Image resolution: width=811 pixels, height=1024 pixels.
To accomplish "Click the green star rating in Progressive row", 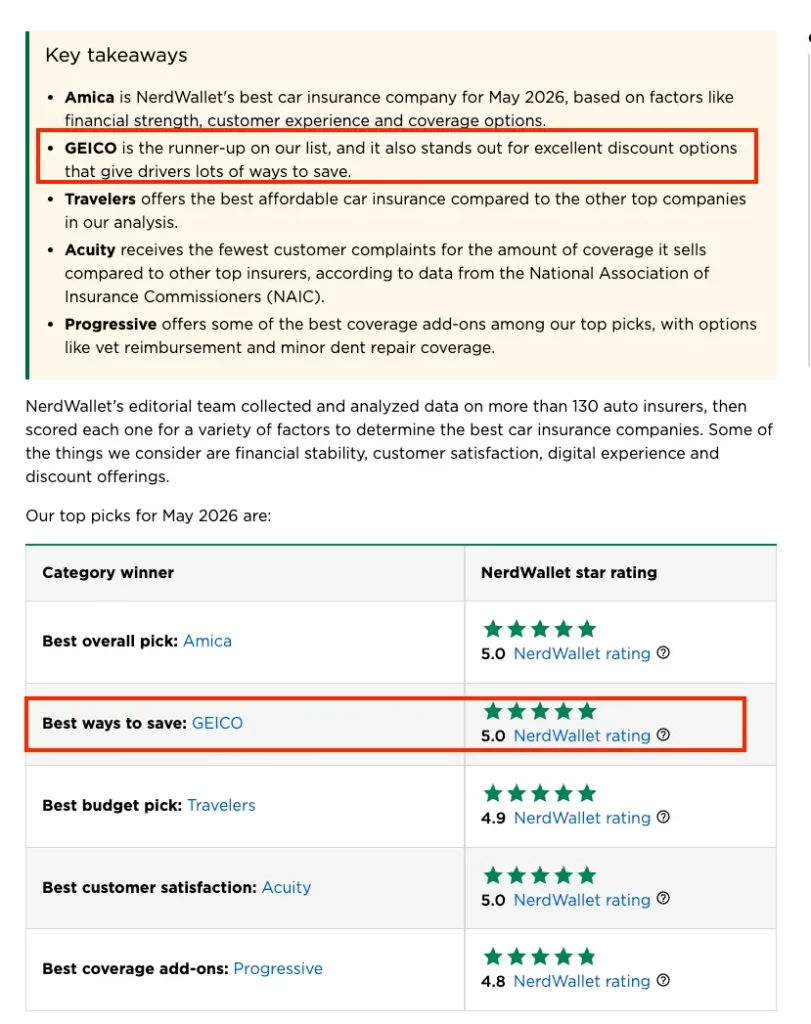I will [x=540, y=957].
